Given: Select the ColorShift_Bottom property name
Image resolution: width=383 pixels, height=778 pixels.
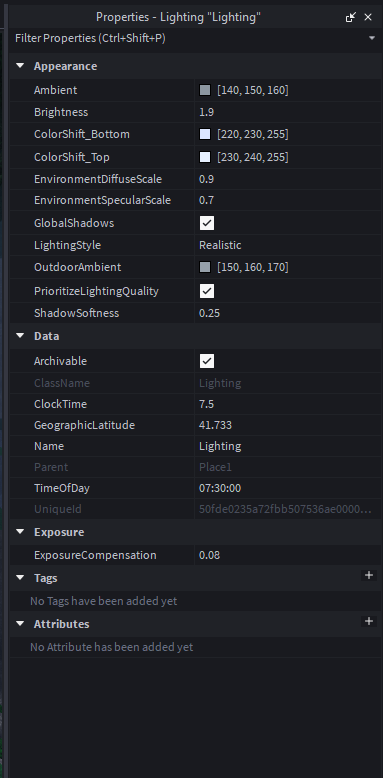Looking at the screenshot, I should [82, 134].
